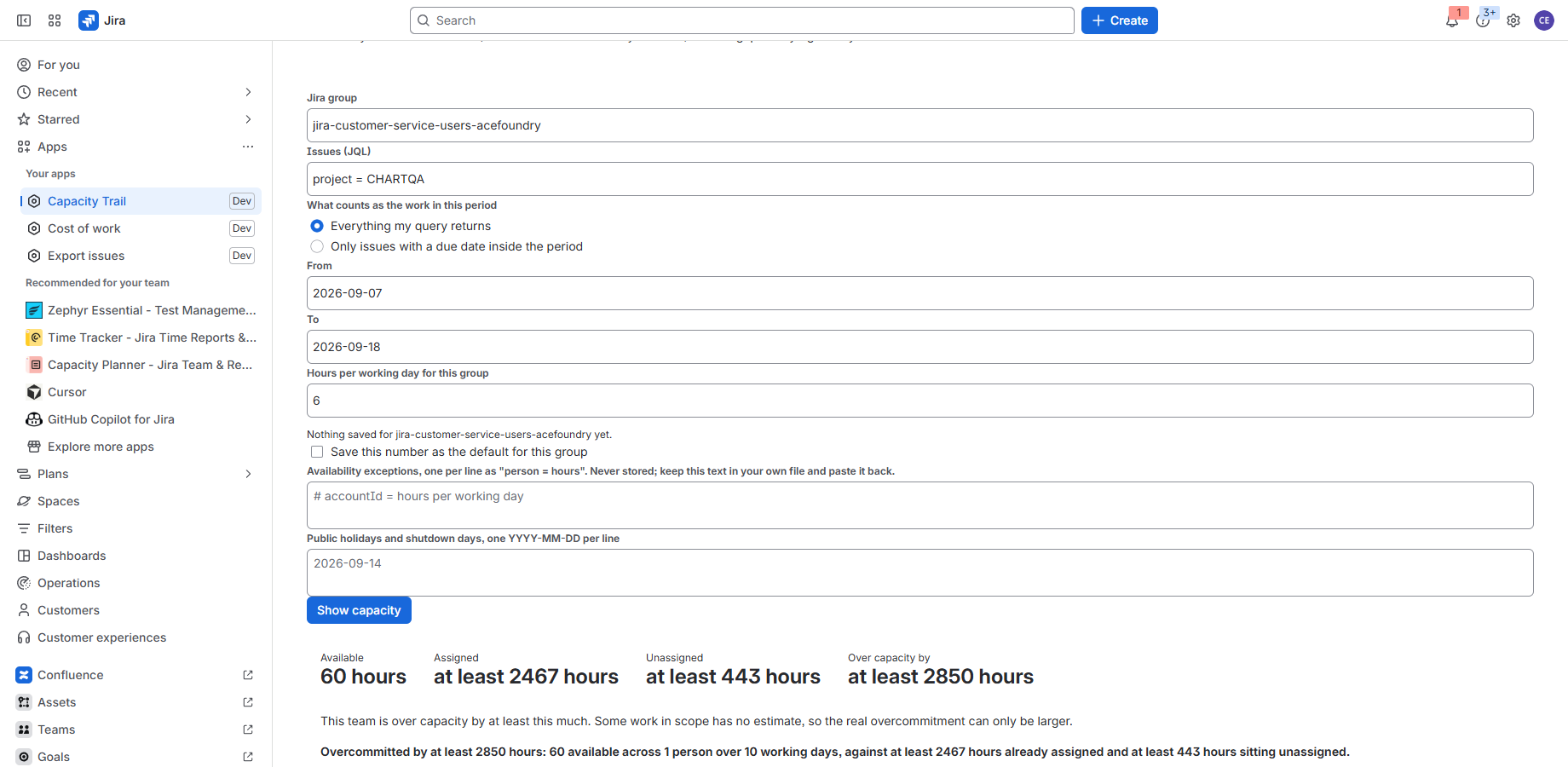Open Confluence external link icon

[248, 675]
